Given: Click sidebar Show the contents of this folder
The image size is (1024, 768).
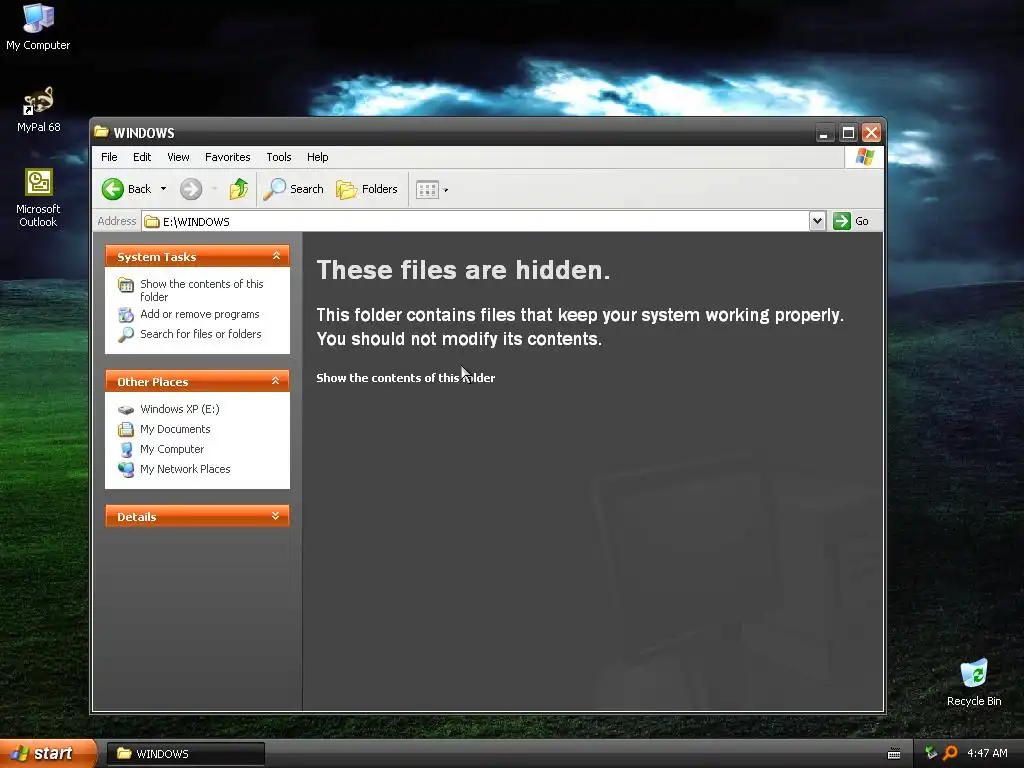Looking at the screenshot, I should 201,290.
